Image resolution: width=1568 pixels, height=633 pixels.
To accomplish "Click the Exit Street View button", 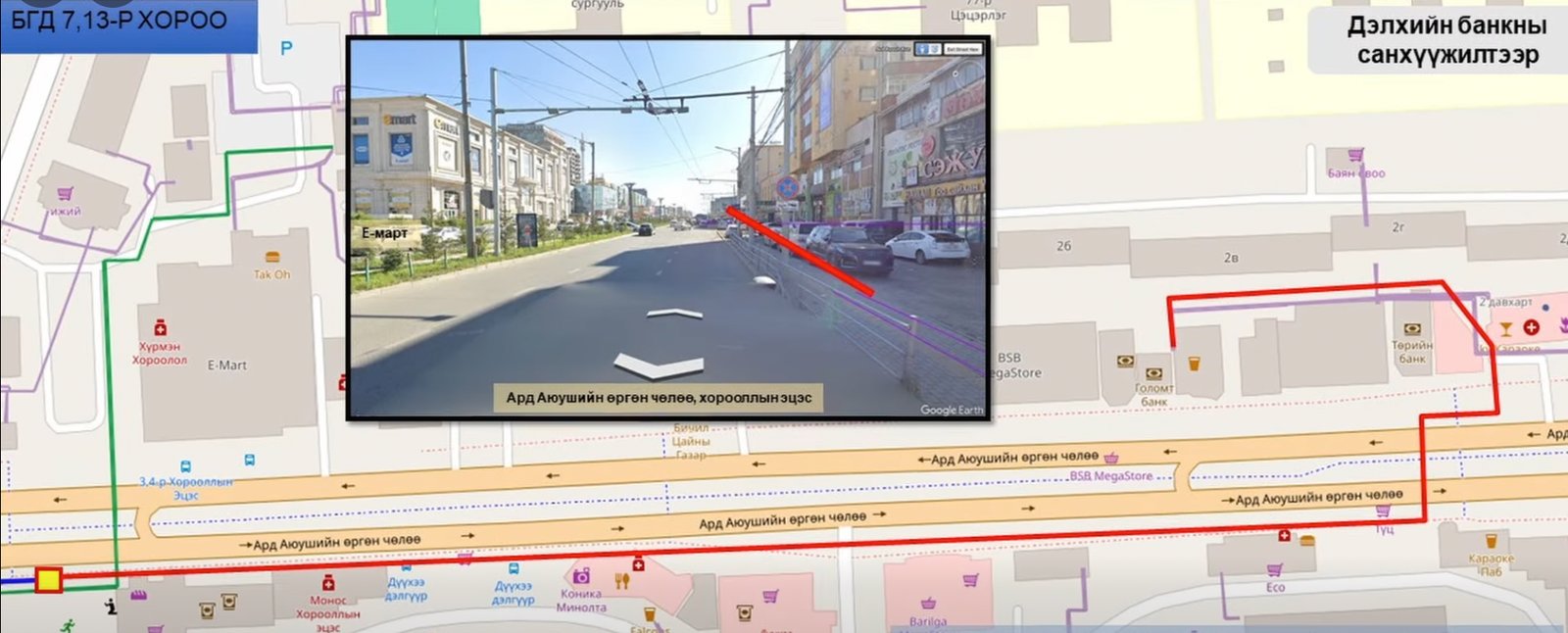I will click(961, 49).
